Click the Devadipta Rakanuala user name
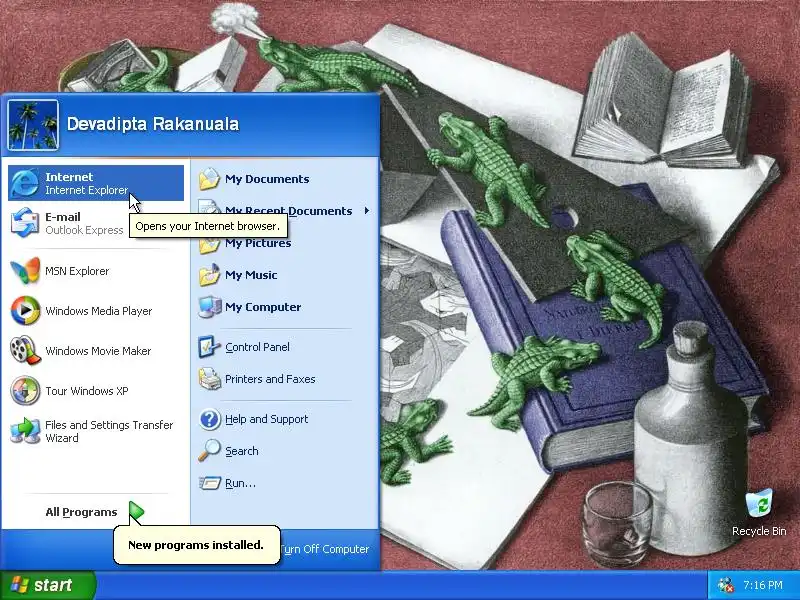This screenshot has height=600, width=800. pyautogui.click(x=153, y=124)
